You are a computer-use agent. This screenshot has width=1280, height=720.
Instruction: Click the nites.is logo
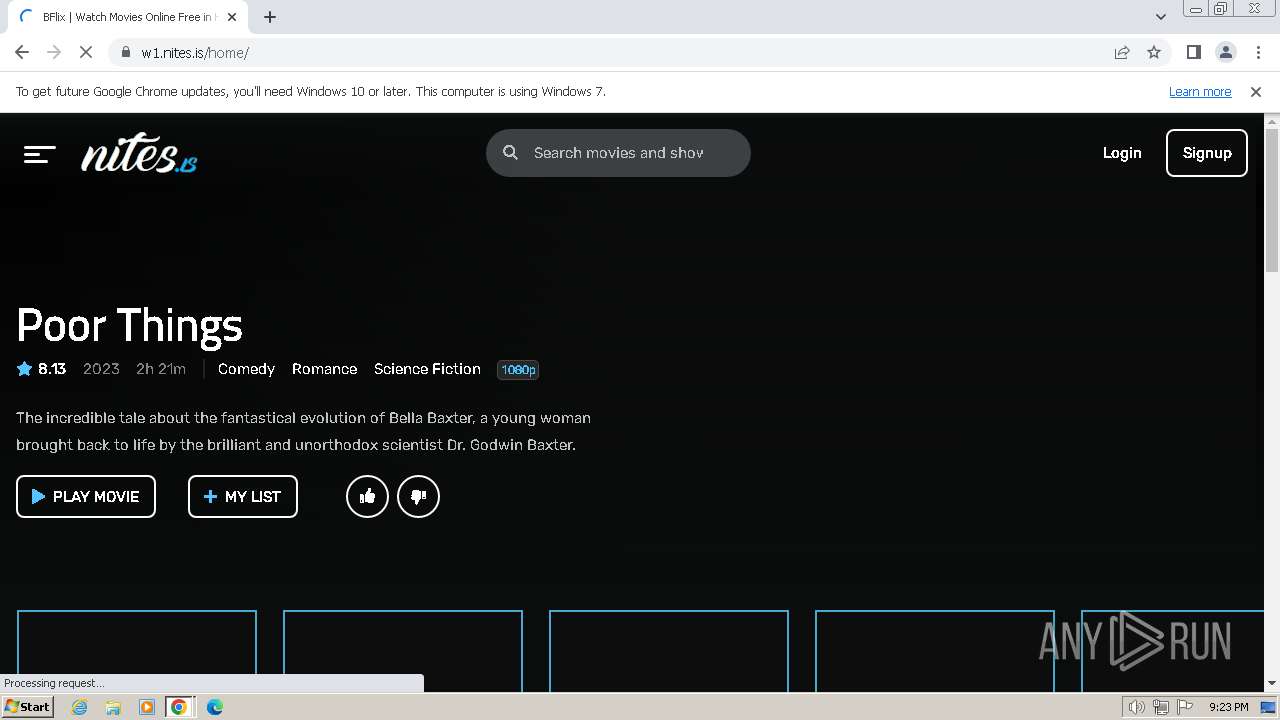coord(139,153)
